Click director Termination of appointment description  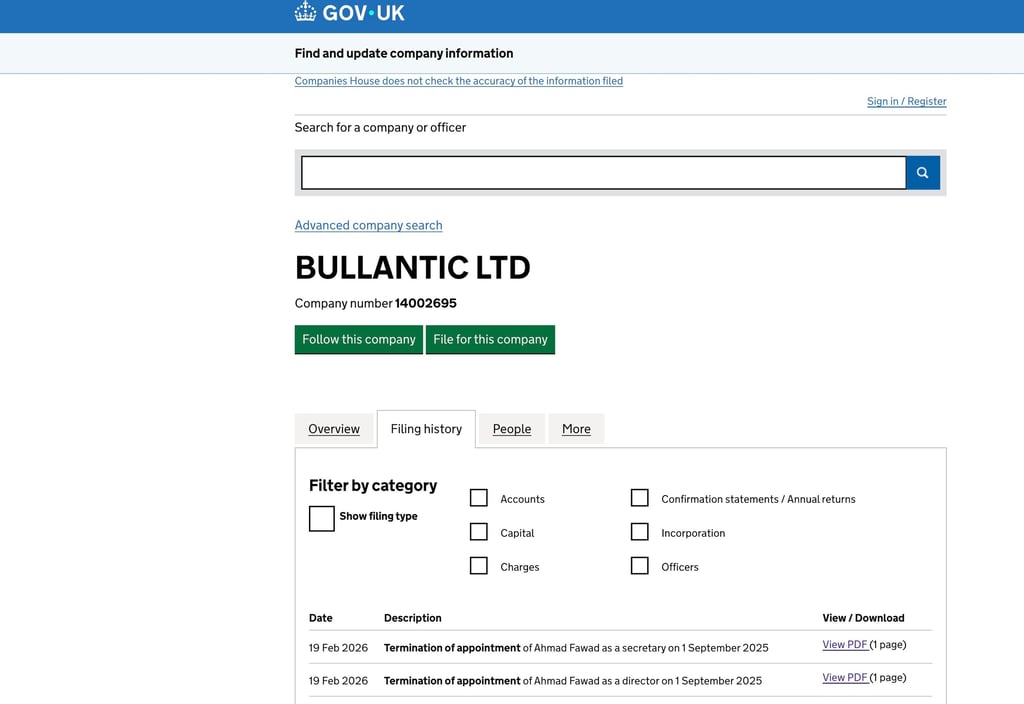tap(573, 680)
